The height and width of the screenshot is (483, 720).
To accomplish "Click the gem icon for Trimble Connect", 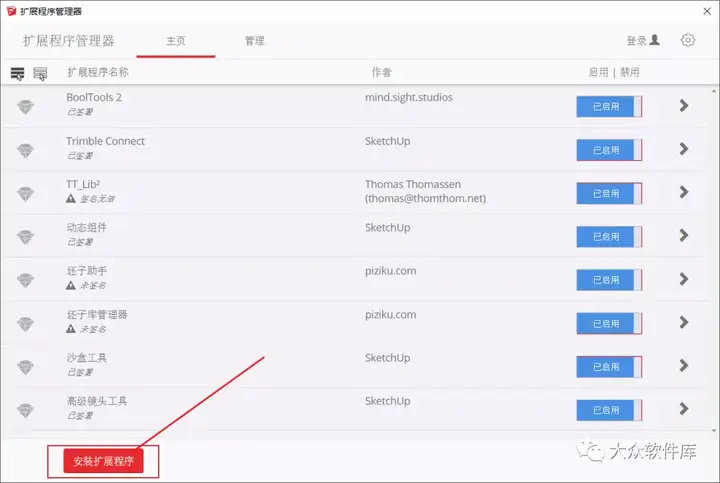I will [25, 150].
